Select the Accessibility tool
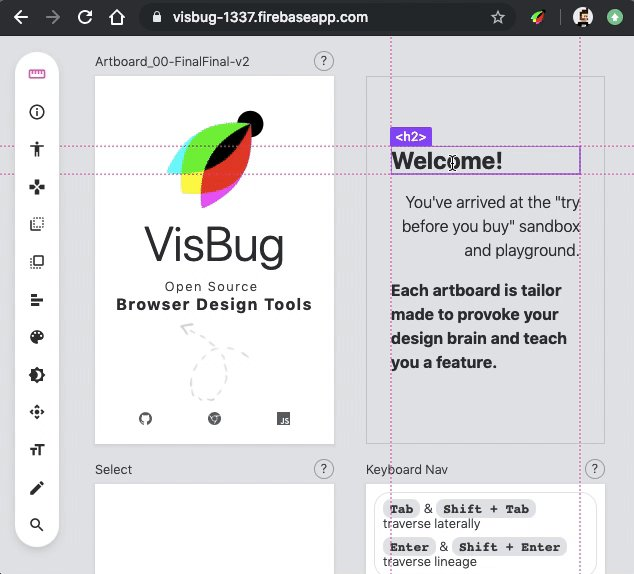Image resolution: width=634 pixels, height=574 pixels. coord(37,149)
